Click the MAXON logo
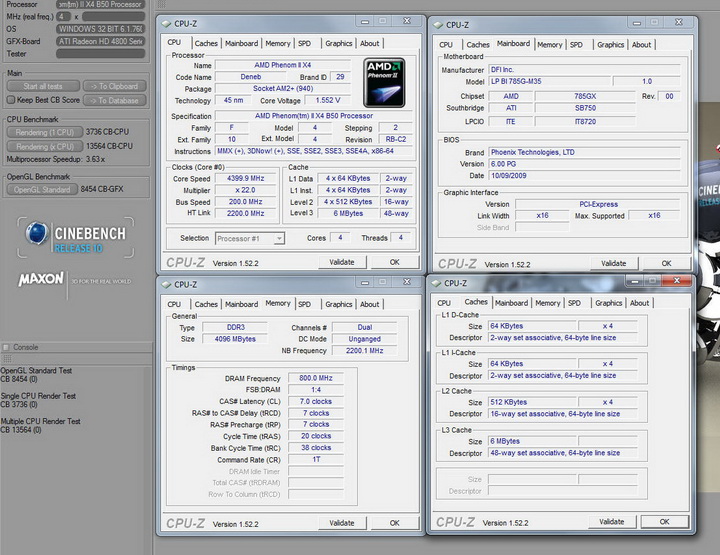Image resolution: width=720 pixels, height=555 pixels. coord(40,281)
